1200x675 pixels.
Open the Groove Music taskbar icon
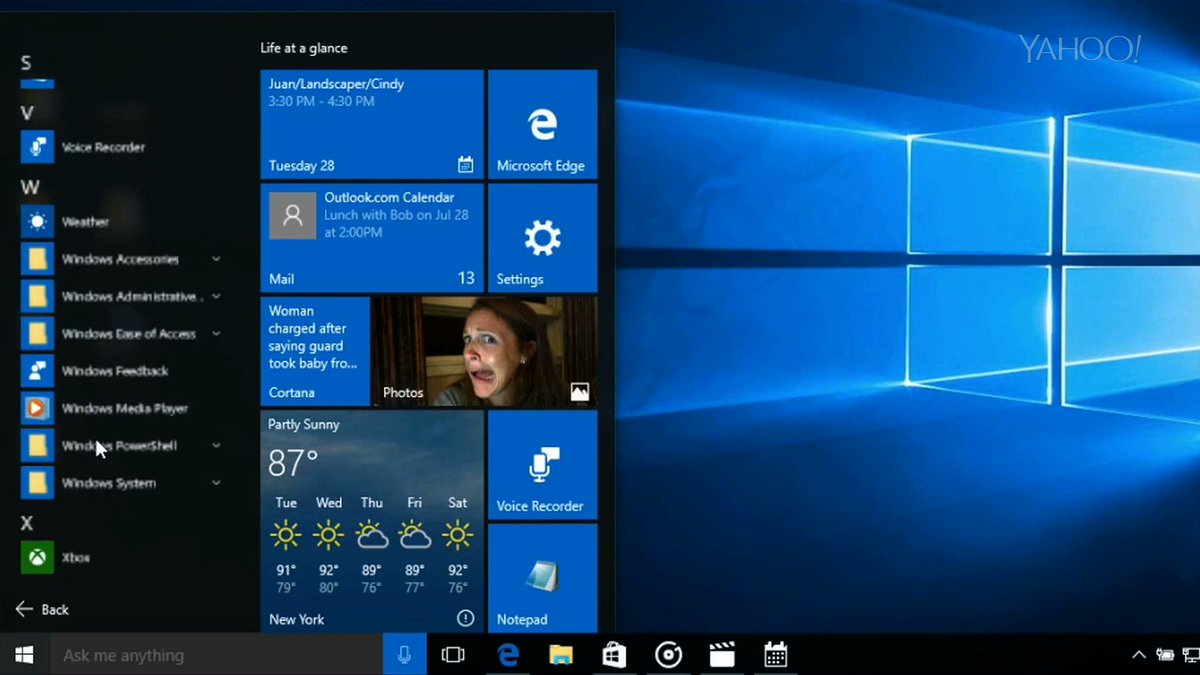click(x=668, y=655)
